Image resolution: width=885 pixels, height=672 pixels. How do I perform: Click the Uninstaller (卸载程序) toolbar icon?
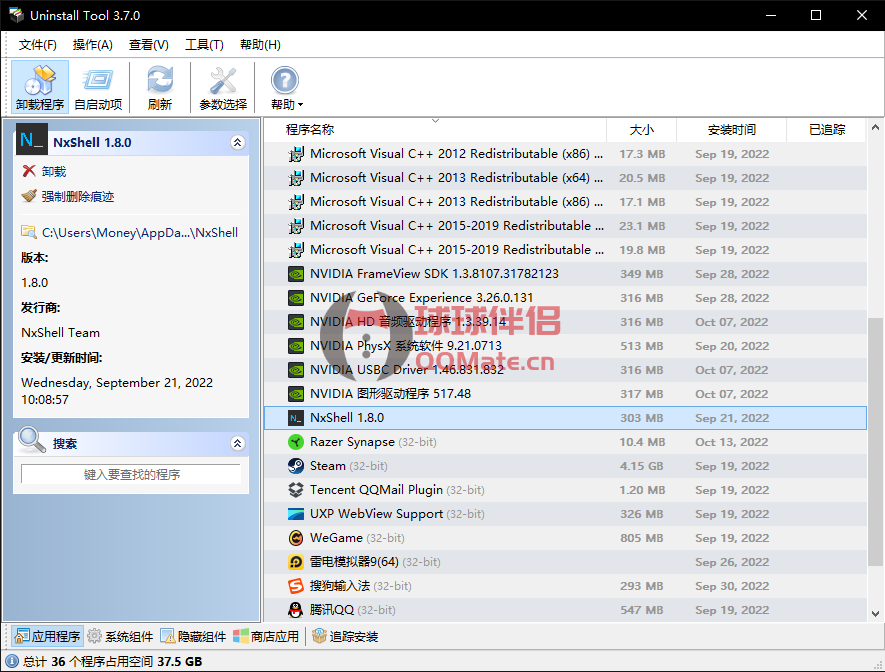pos(40,87)
